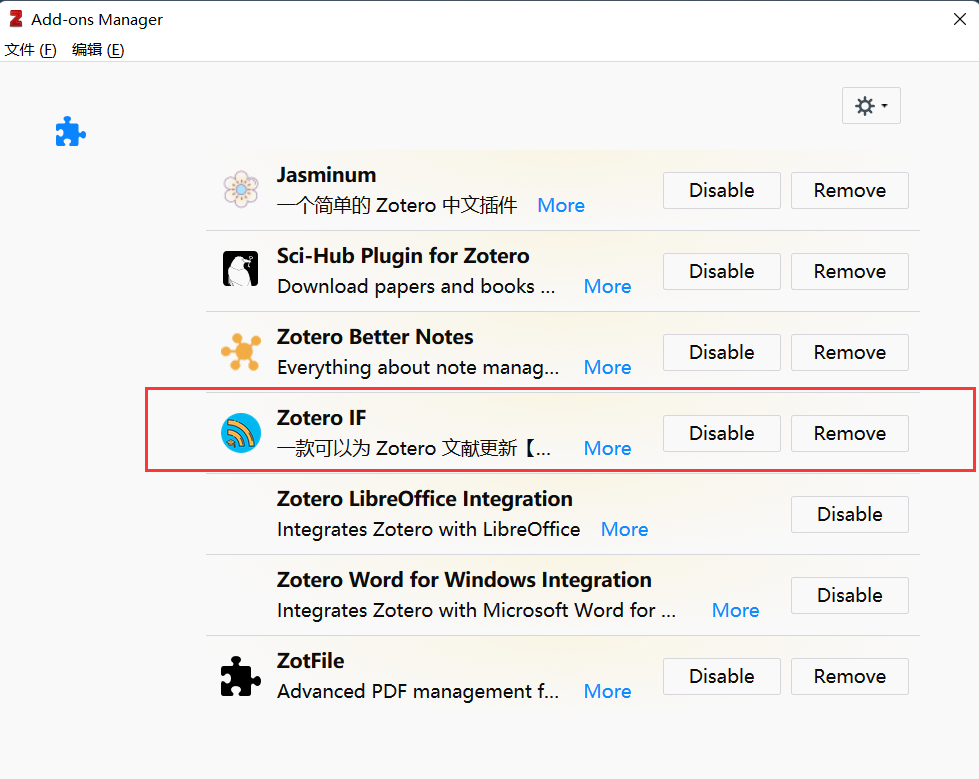Click the description '一个简单的 Zotero 中文插件'
979x779 pixels.
click(x=397, y=205)
